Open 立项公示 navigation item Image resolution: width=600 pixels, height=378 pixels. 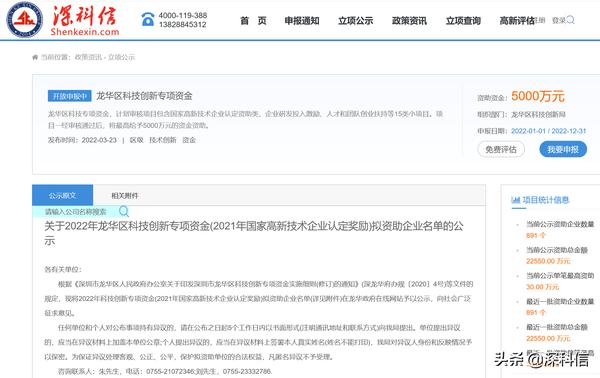click(355, 21)
